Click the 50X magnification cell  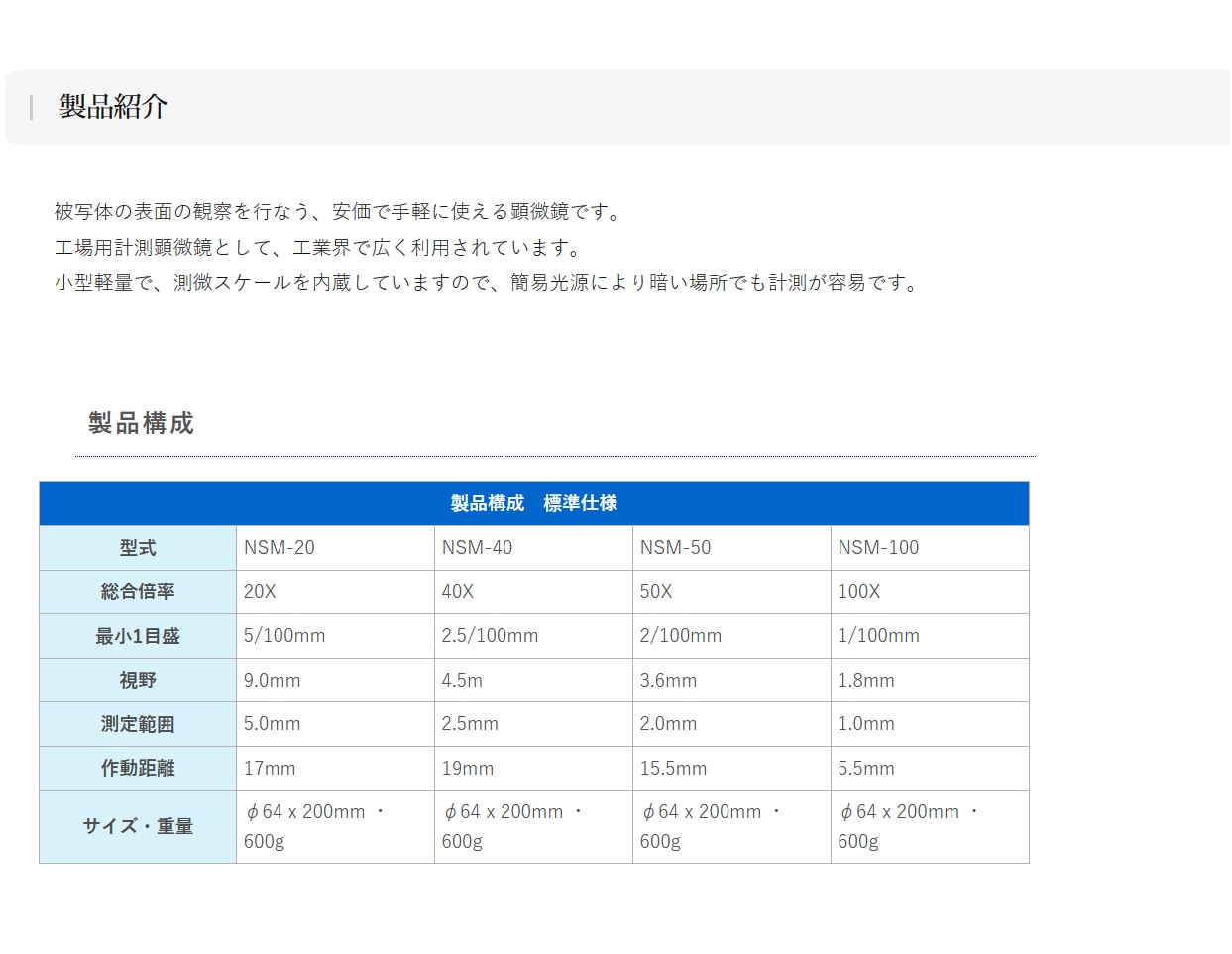(x=731, y=591)
